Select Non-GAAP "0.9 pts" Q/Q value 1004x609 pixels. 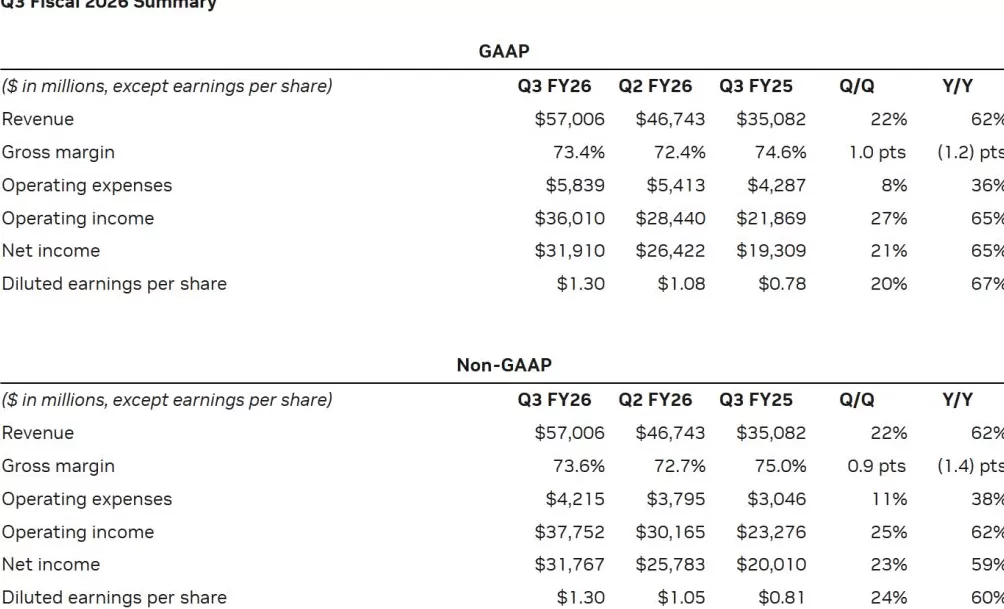(x=877, y=466)
